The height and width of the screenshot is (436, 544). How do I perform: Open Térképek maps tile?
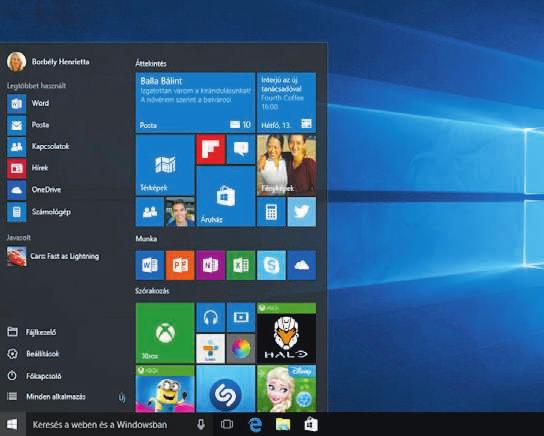165,165
